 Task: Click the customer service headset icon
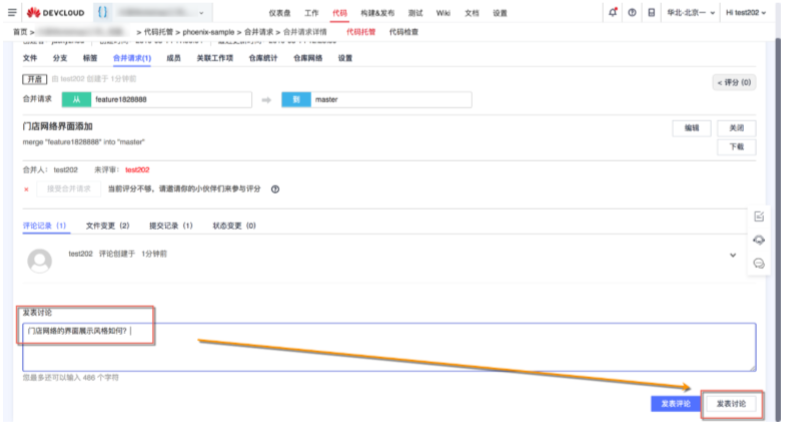pos(759,240)
